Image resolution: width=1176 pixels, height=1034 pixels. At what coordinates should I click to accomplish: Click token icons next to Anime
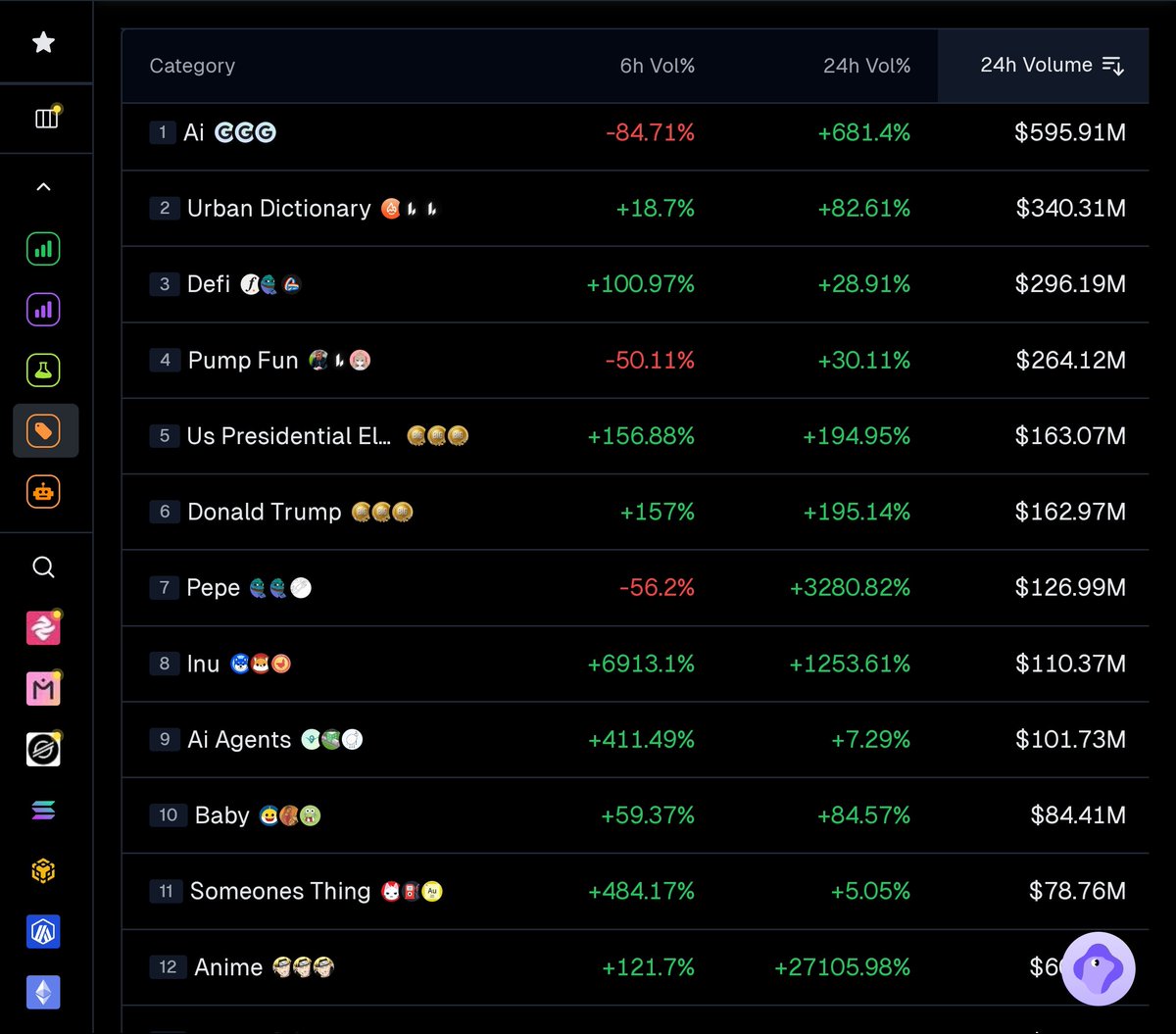tap(304, 967)
